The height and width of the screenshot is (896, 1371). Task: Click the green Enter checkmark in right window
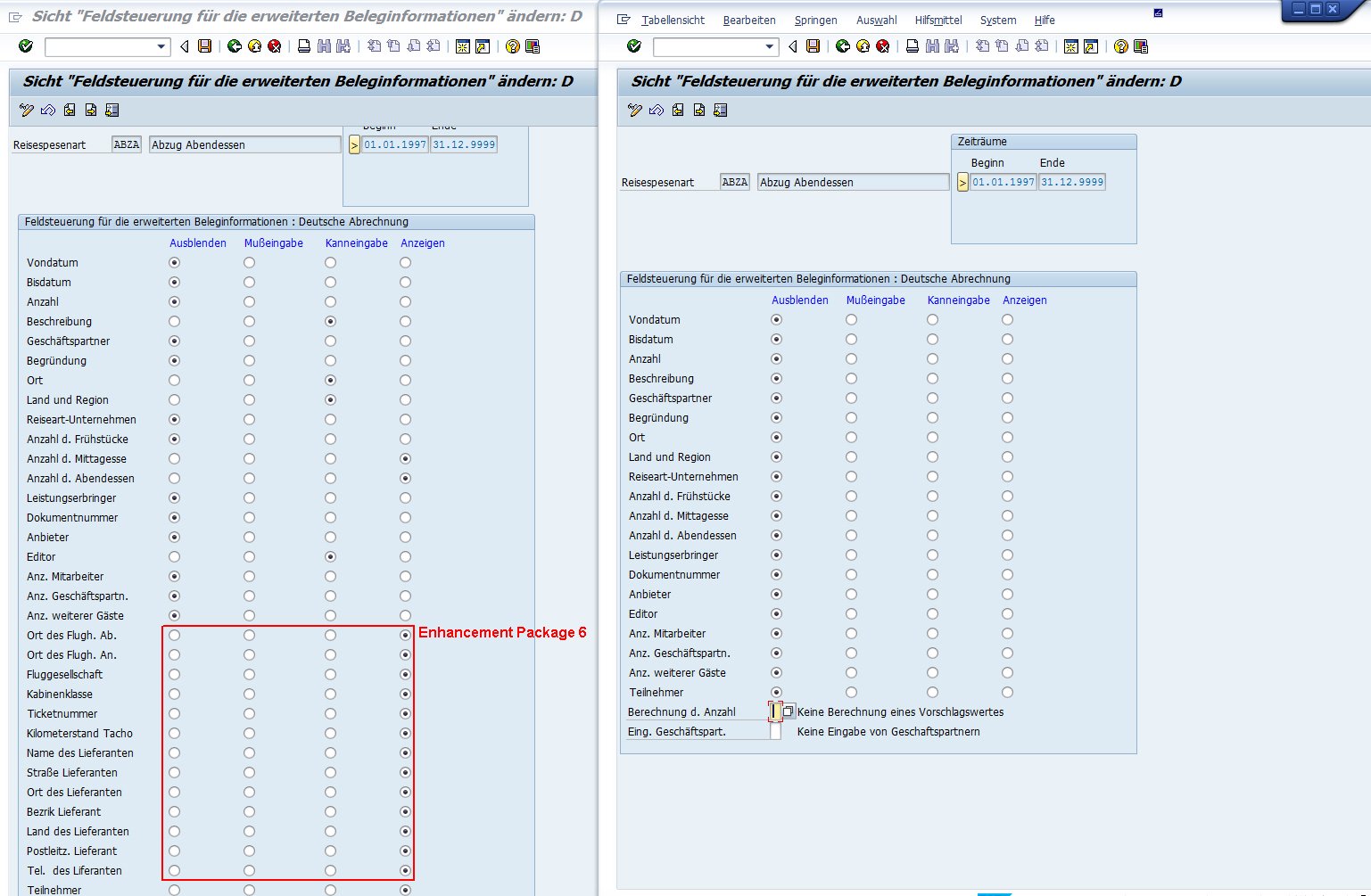pyautogui.click(x=633, y=46)
